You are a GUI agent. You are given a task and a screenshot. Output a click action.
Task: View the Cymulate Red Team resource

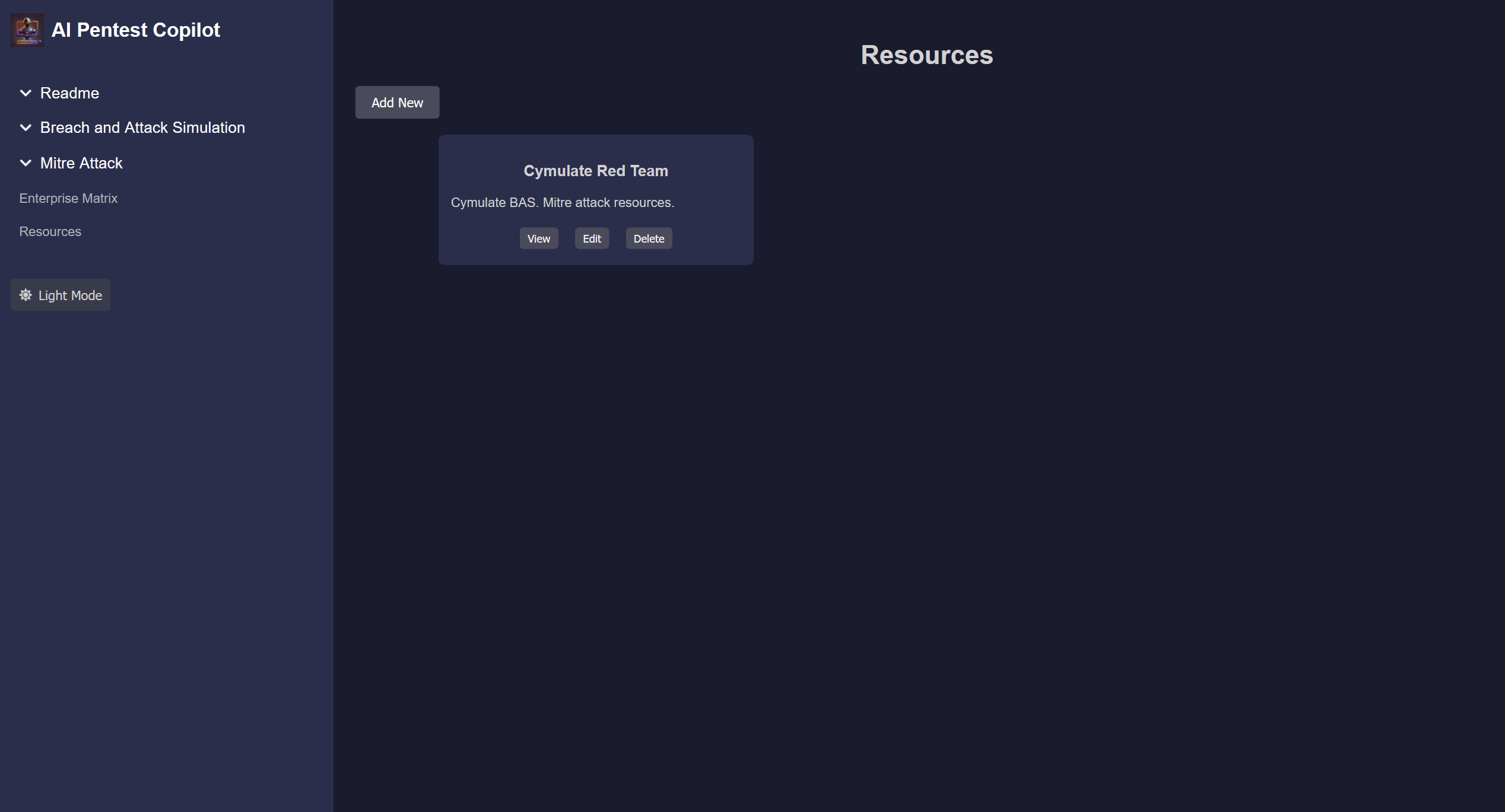(538, 238)
